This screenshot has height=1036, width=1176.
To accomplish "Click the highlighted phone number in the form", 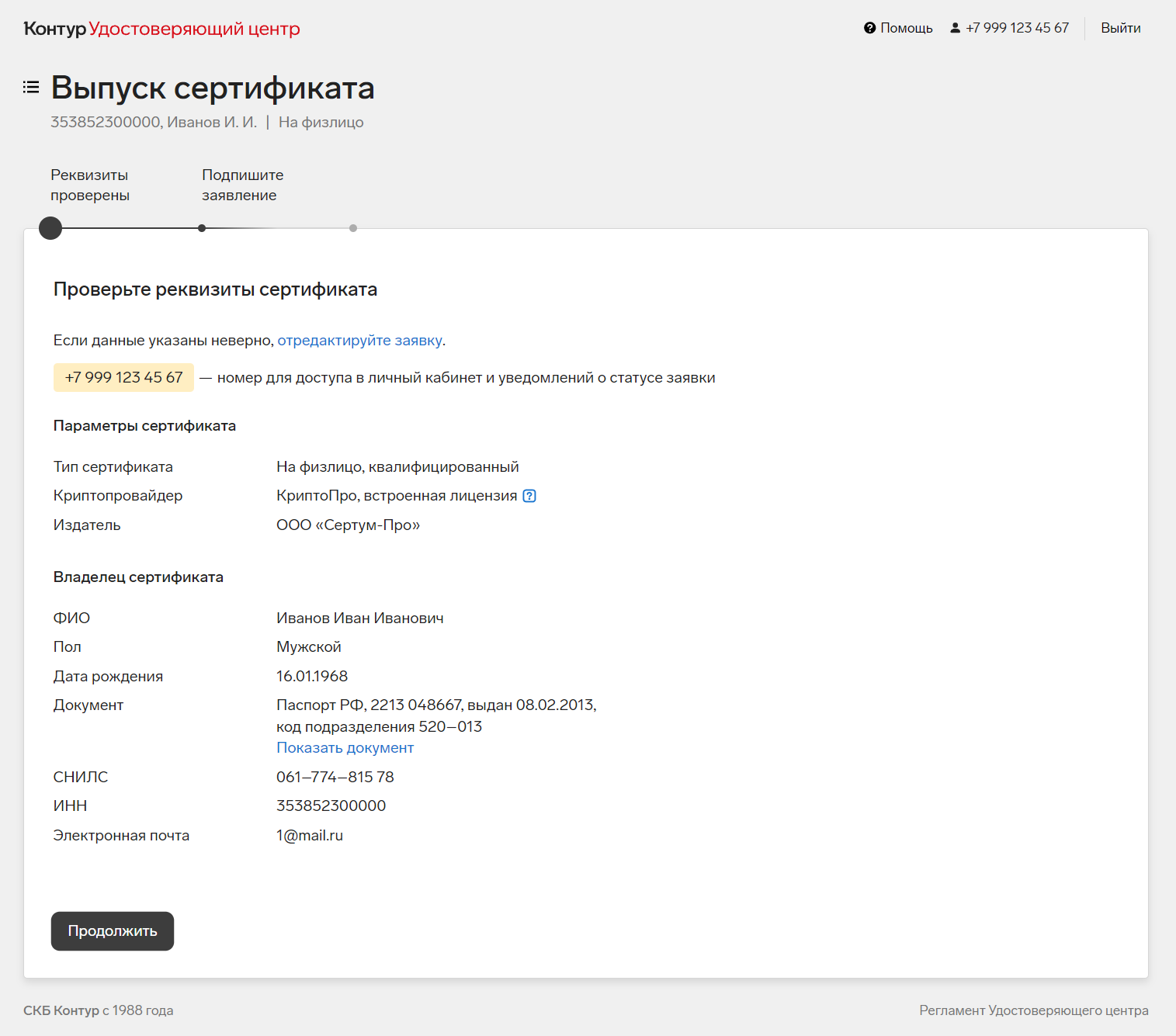I will (123, 378).
